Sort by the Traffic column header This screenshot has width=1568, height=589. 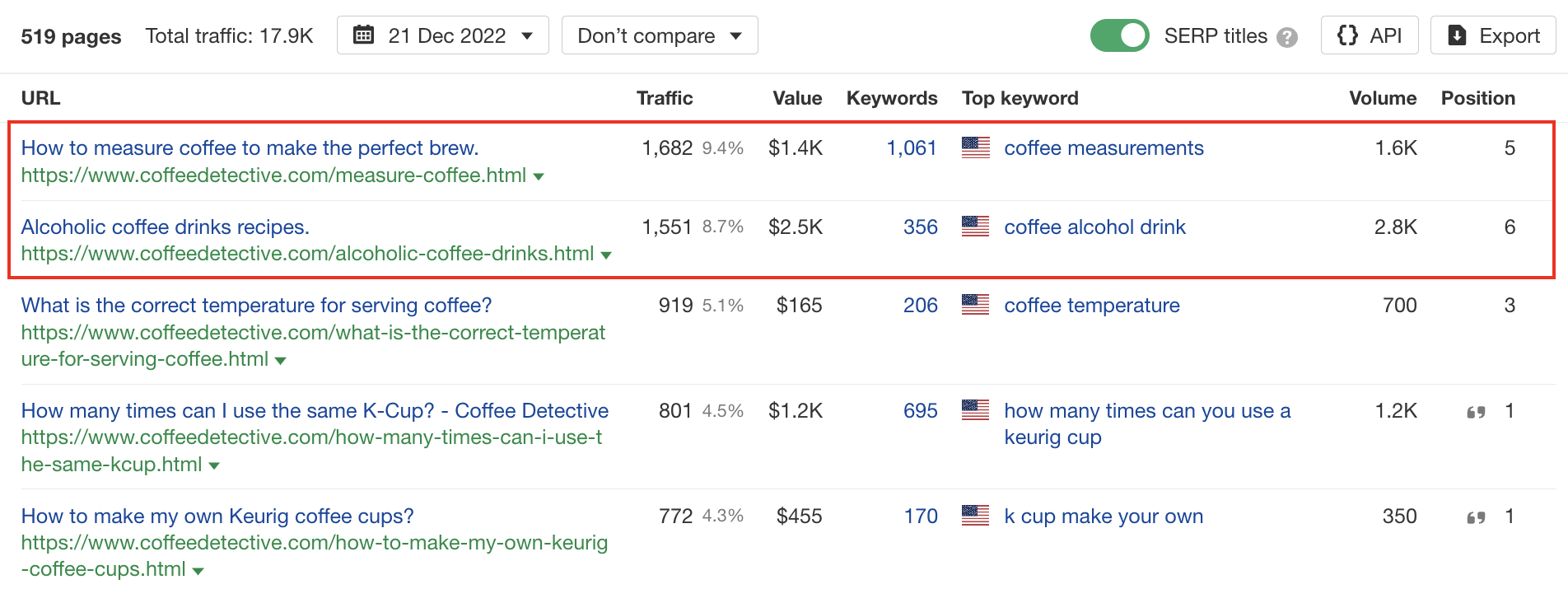(x=664, y=98)
